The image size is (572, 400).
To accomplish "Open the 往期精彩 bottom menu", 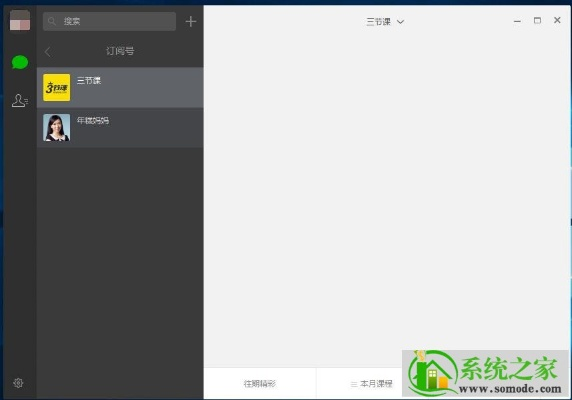I will (260, 384).
